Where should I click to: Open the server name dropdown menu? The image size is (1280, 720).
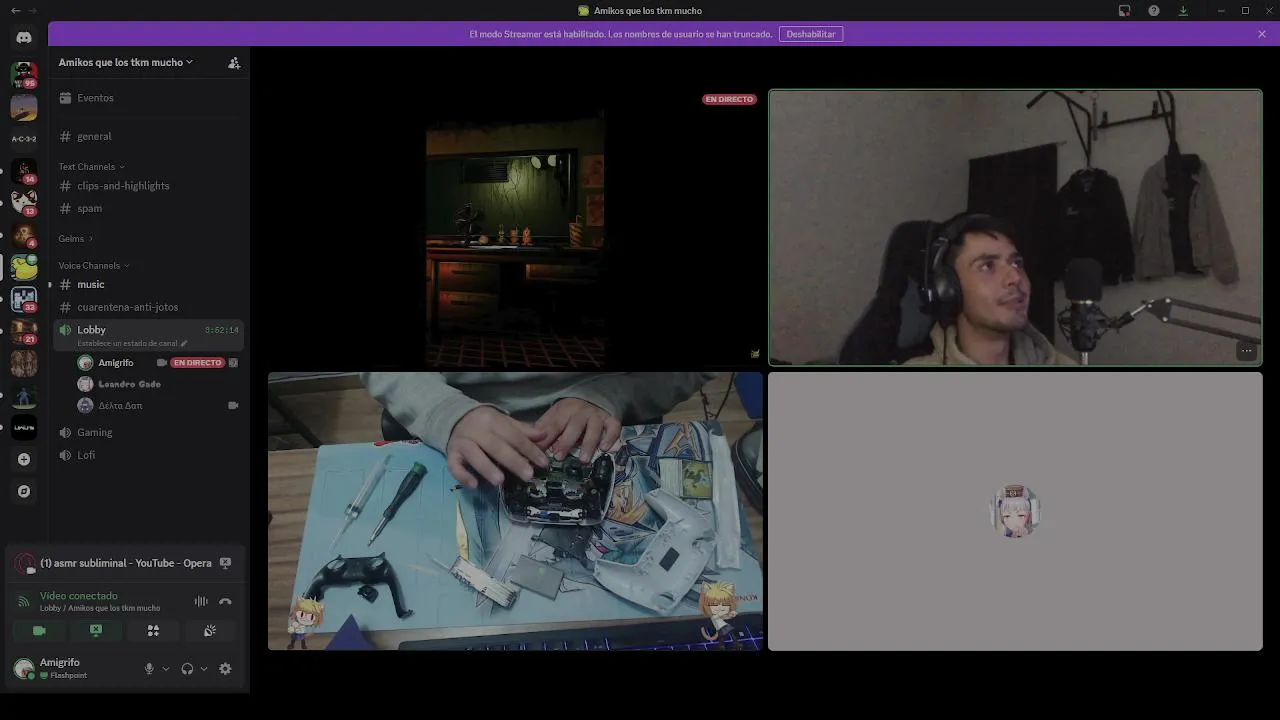point(126,62)
